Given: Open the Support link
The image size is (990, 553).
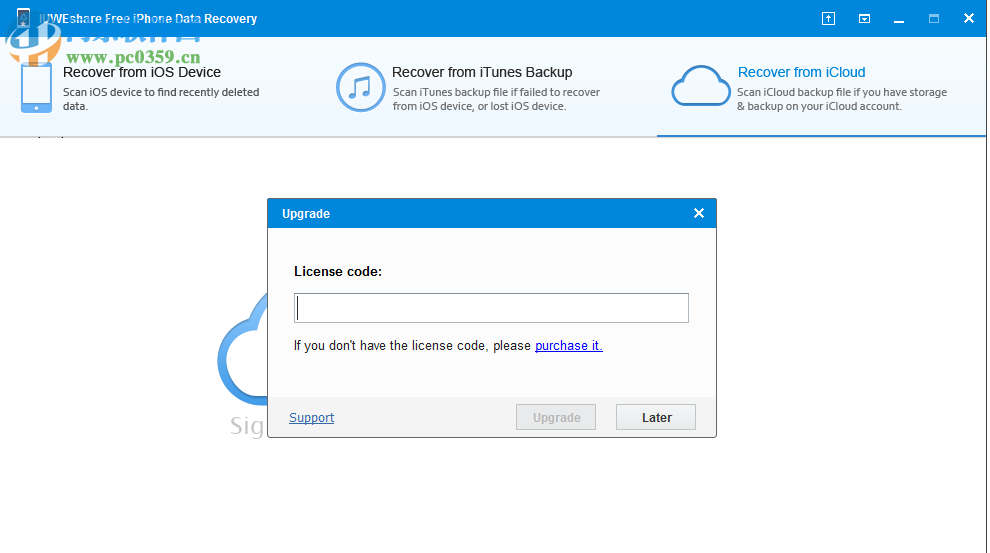Looking at the screenshot, I should 311,417.
